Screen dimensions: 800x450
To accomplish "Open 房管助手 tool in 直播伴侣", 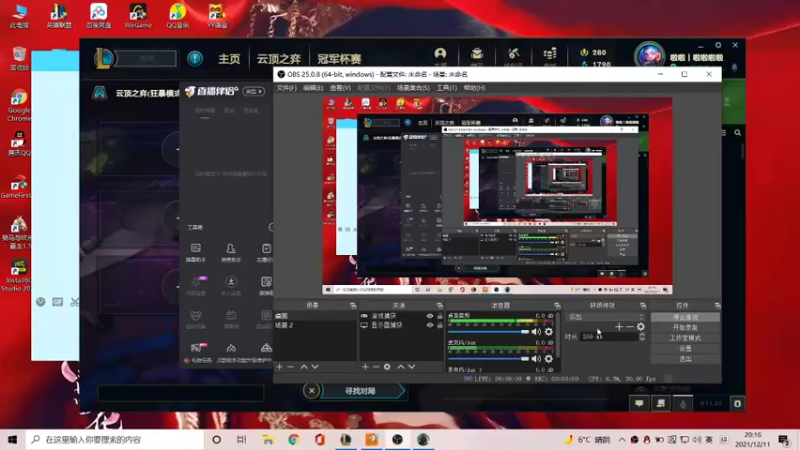I will 231,253.
